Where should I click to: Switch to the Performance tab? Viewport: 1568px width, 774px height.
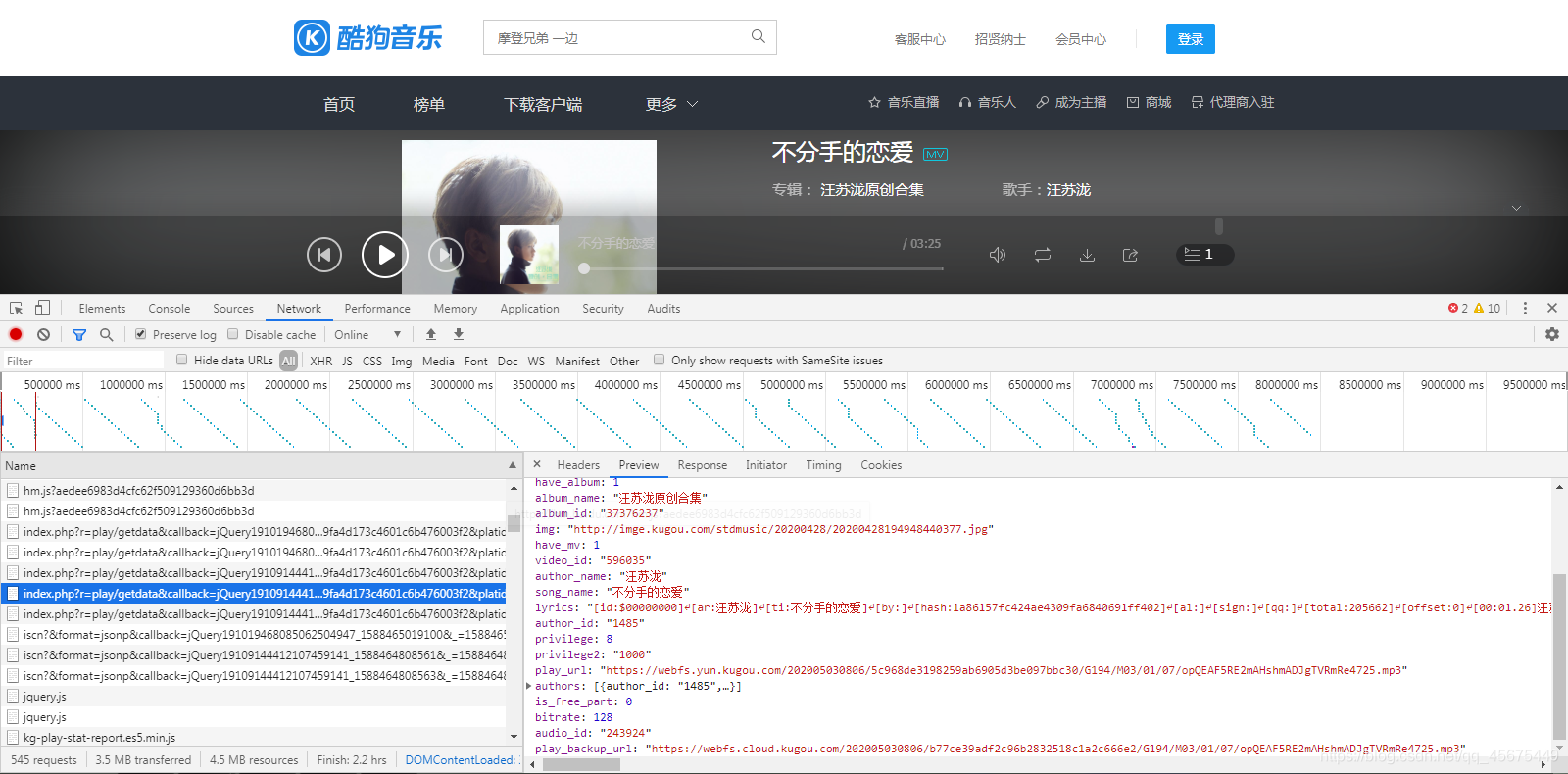click(x=377, y=308)
